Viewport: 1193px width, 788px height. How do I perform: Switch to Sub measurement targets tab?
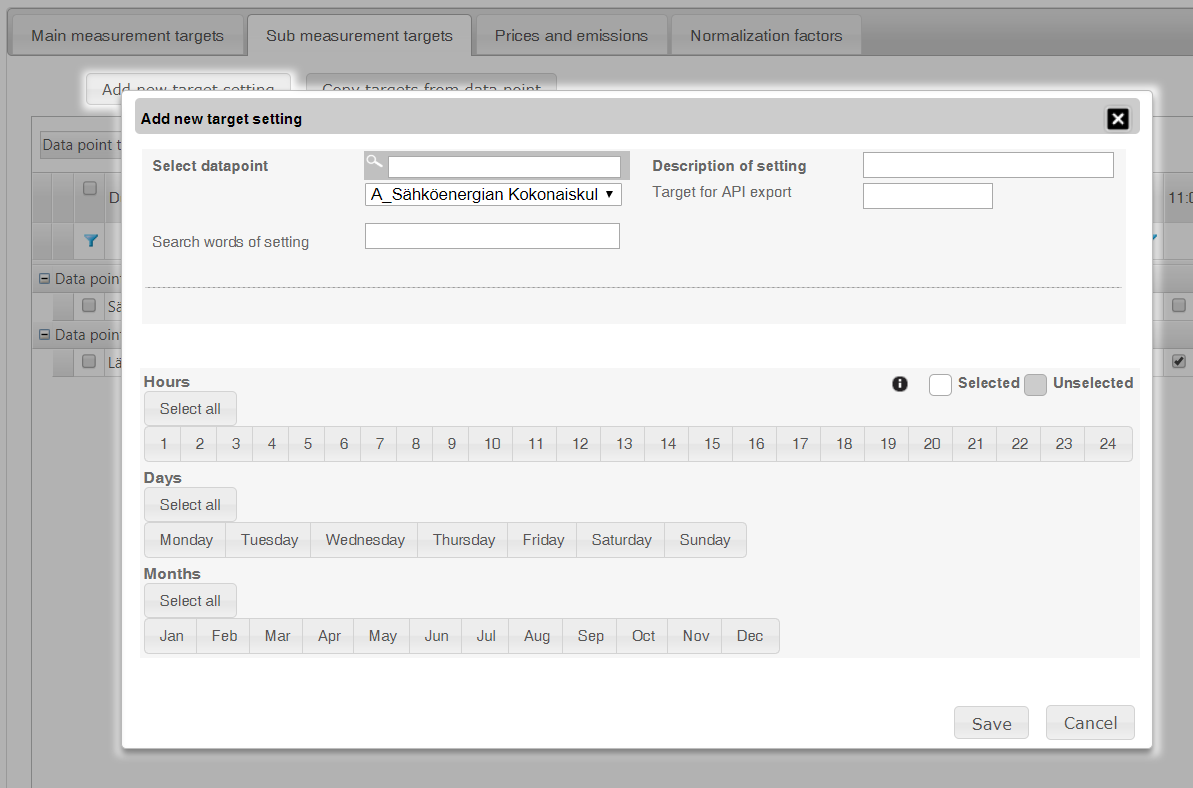(x=359, y=36)
